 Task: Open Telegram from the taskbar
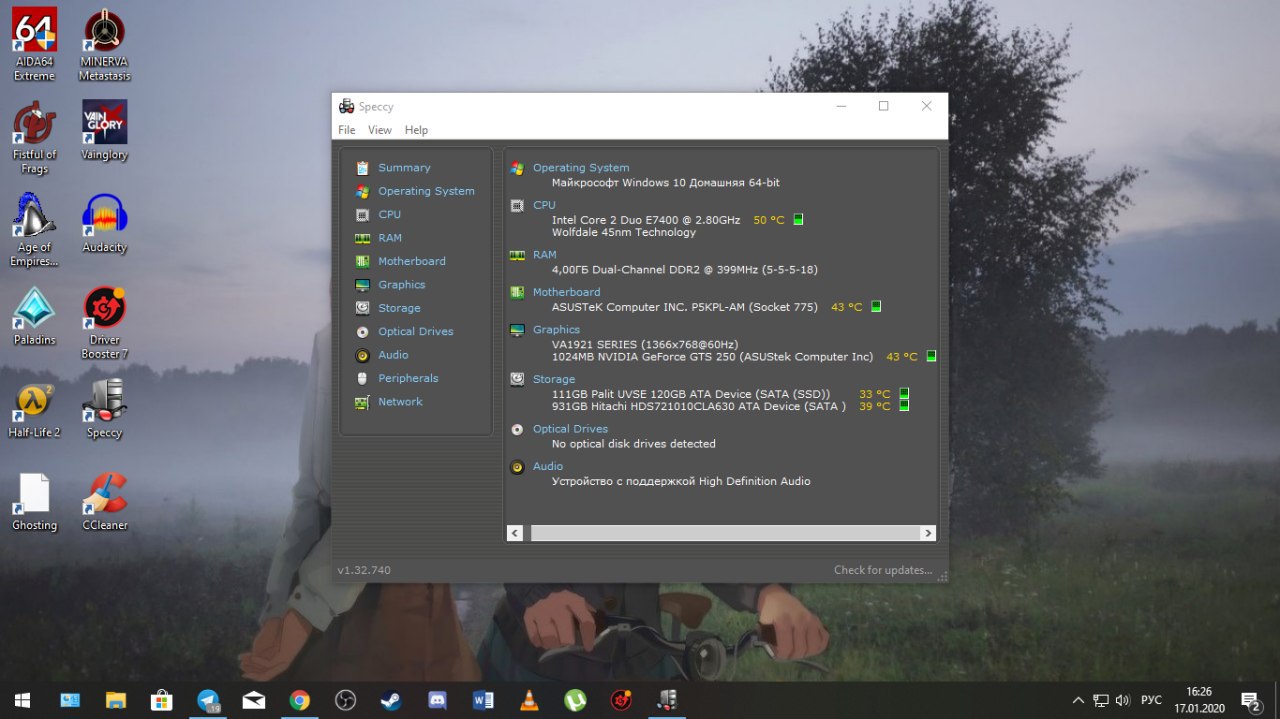[x=208, y=700]
